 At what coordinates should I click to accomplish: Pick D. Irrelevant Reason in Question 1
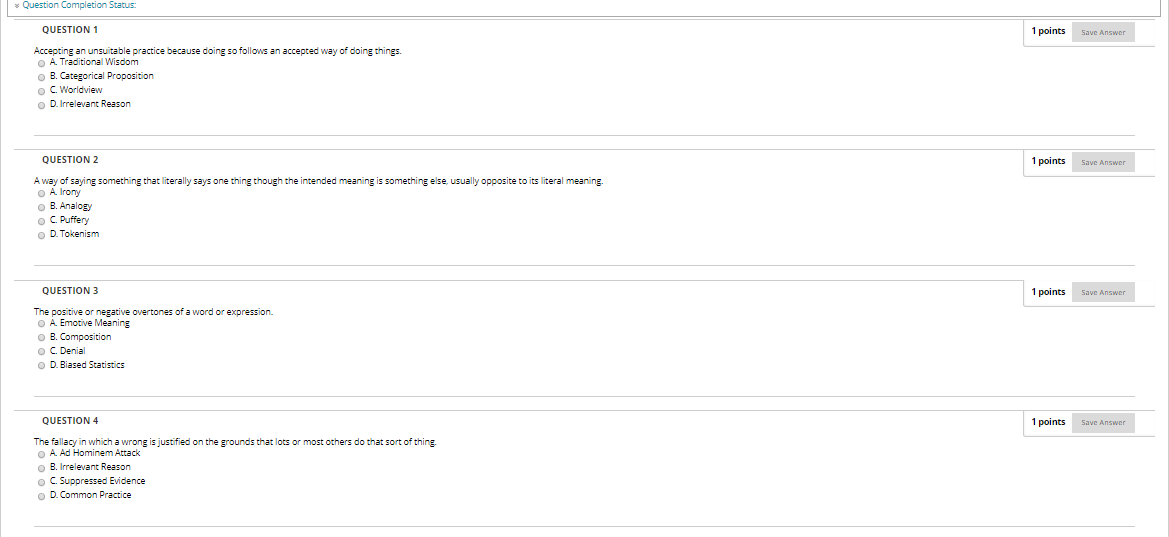pos(41,106)
